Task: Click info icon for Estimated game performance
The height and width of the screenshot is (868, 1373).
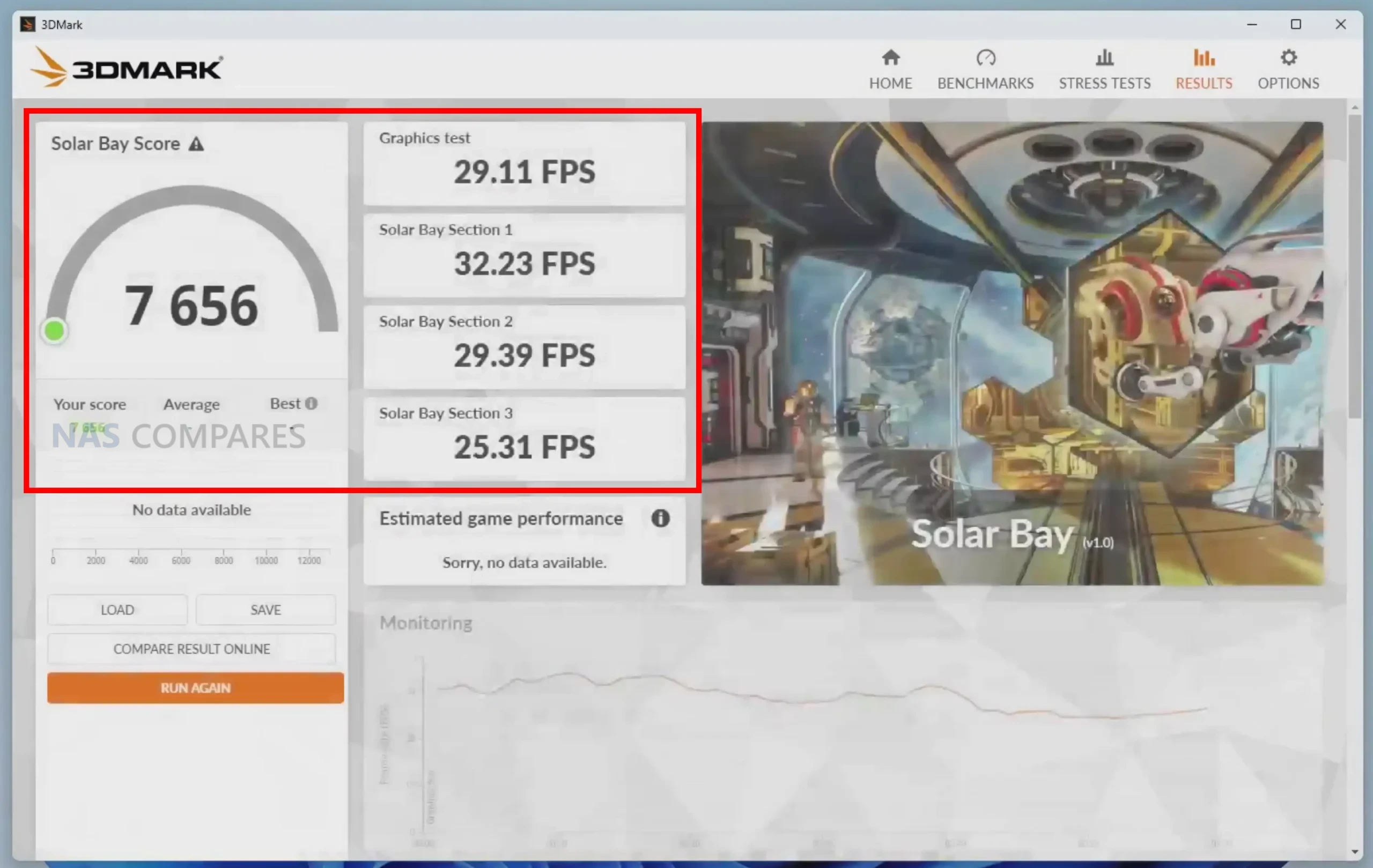Action: tap(660, 518)
